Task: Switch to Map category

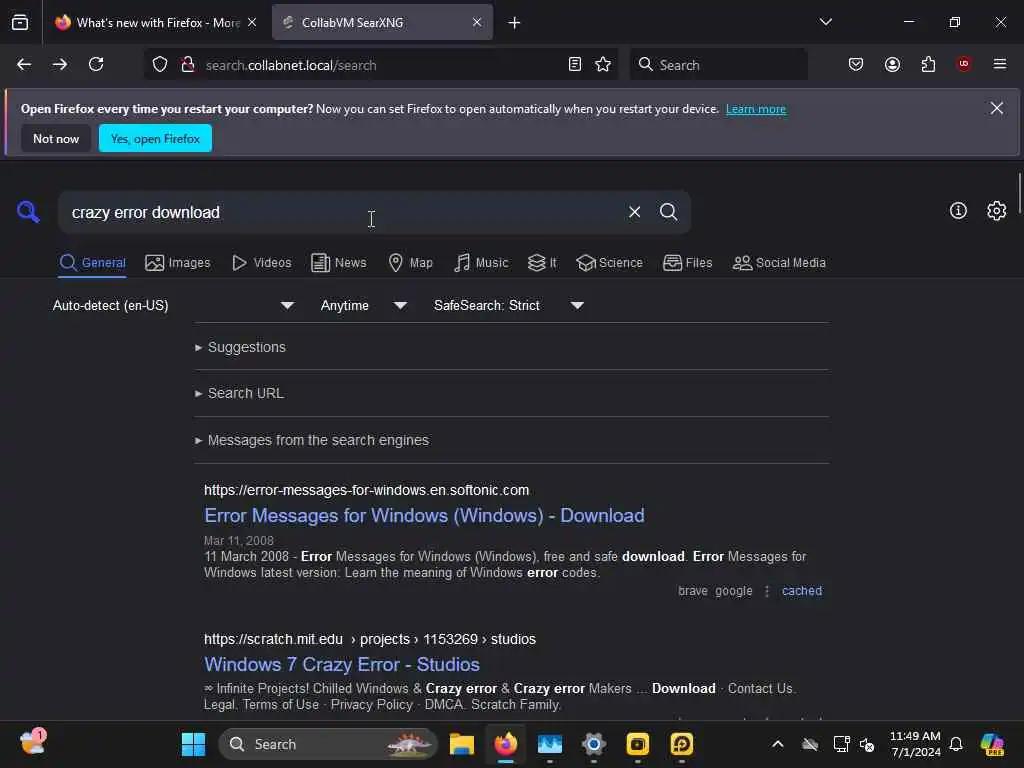Action: pos(410,263)
